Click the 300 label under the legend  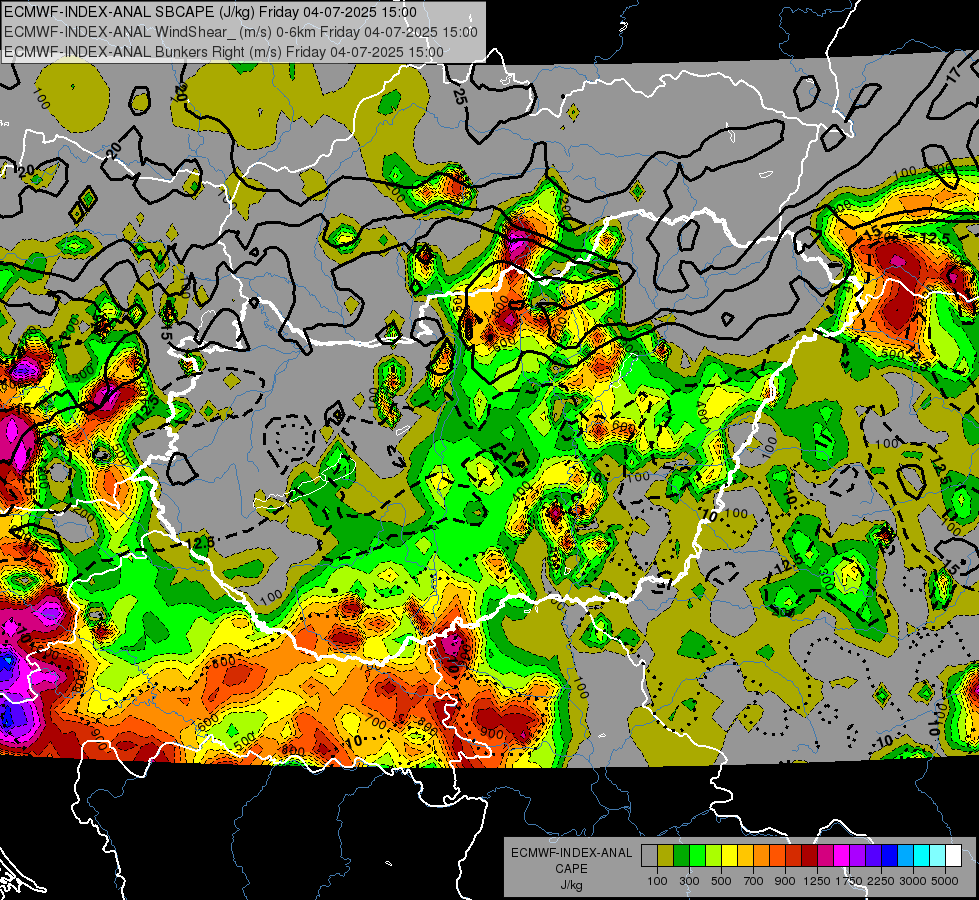(x=689, y=881)
